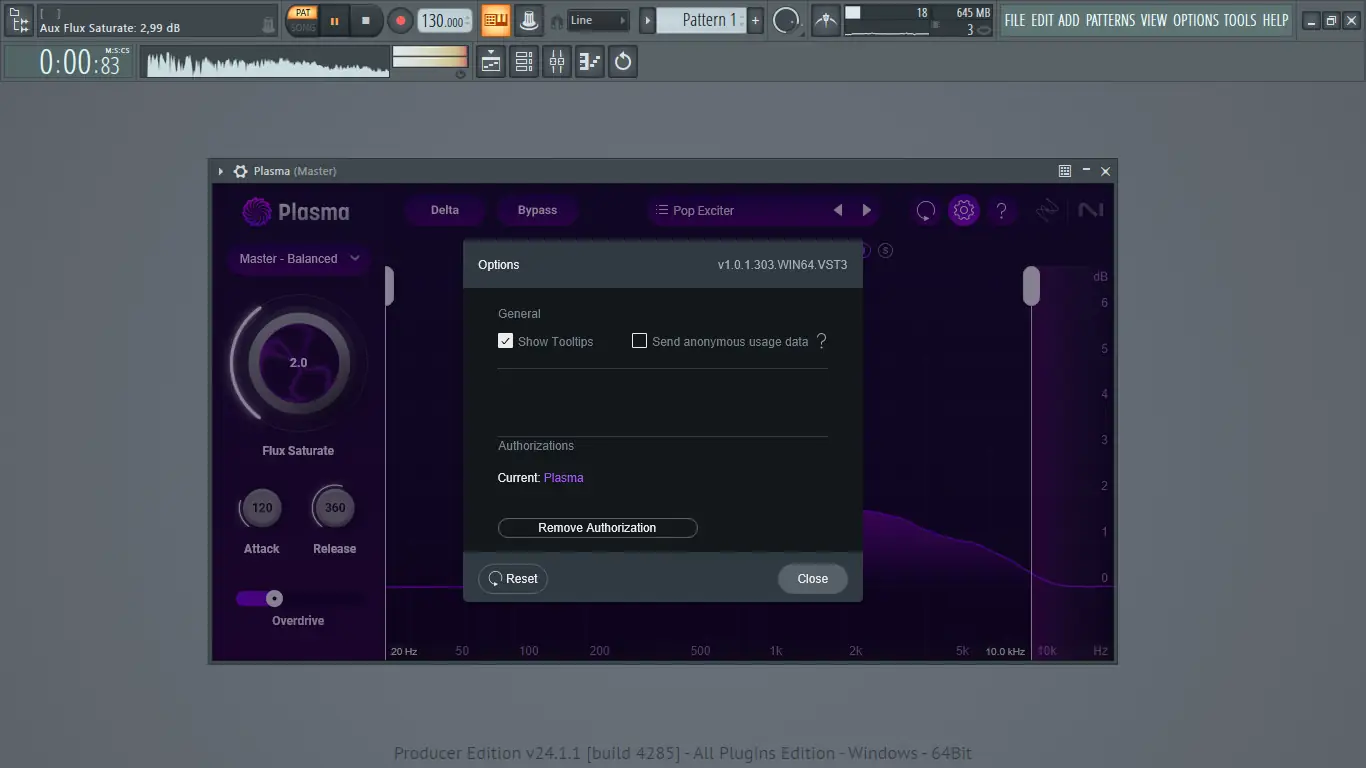Click the circular arrow icon after Piano roll
The image size is (1366, 768).
[623, 62]
